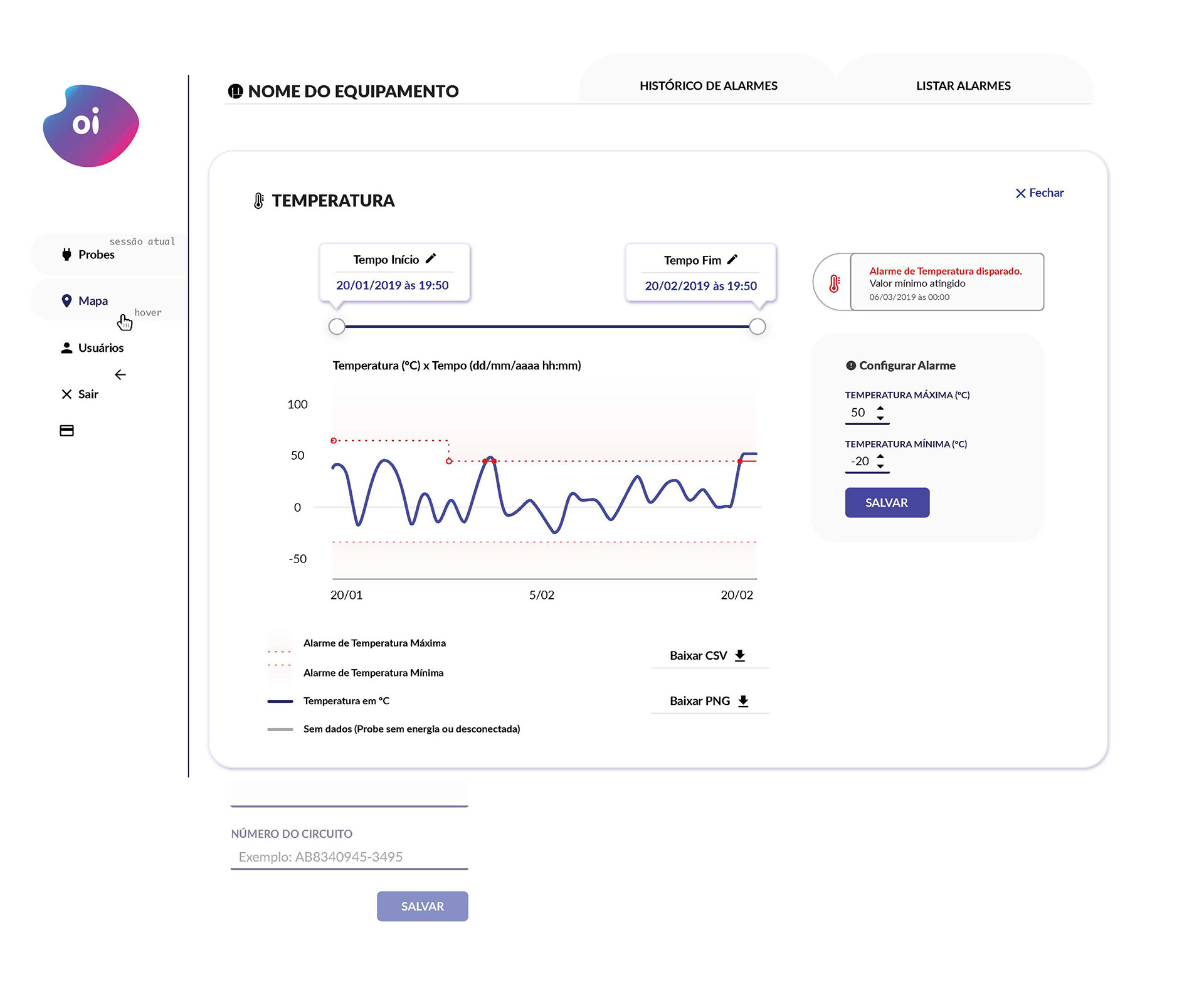
Task: Click the download icon next to Baixar CSV
Action: click(x=740, y=655)
